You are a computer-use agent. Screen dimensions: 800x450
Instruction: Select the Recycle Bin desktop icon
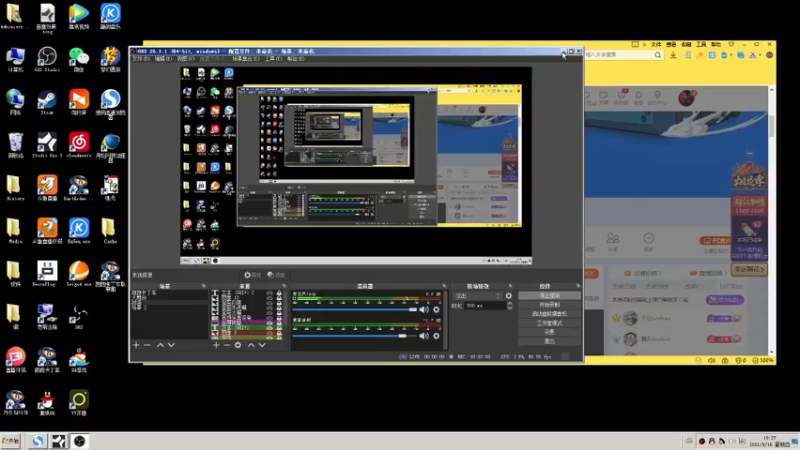pos(15,145)
